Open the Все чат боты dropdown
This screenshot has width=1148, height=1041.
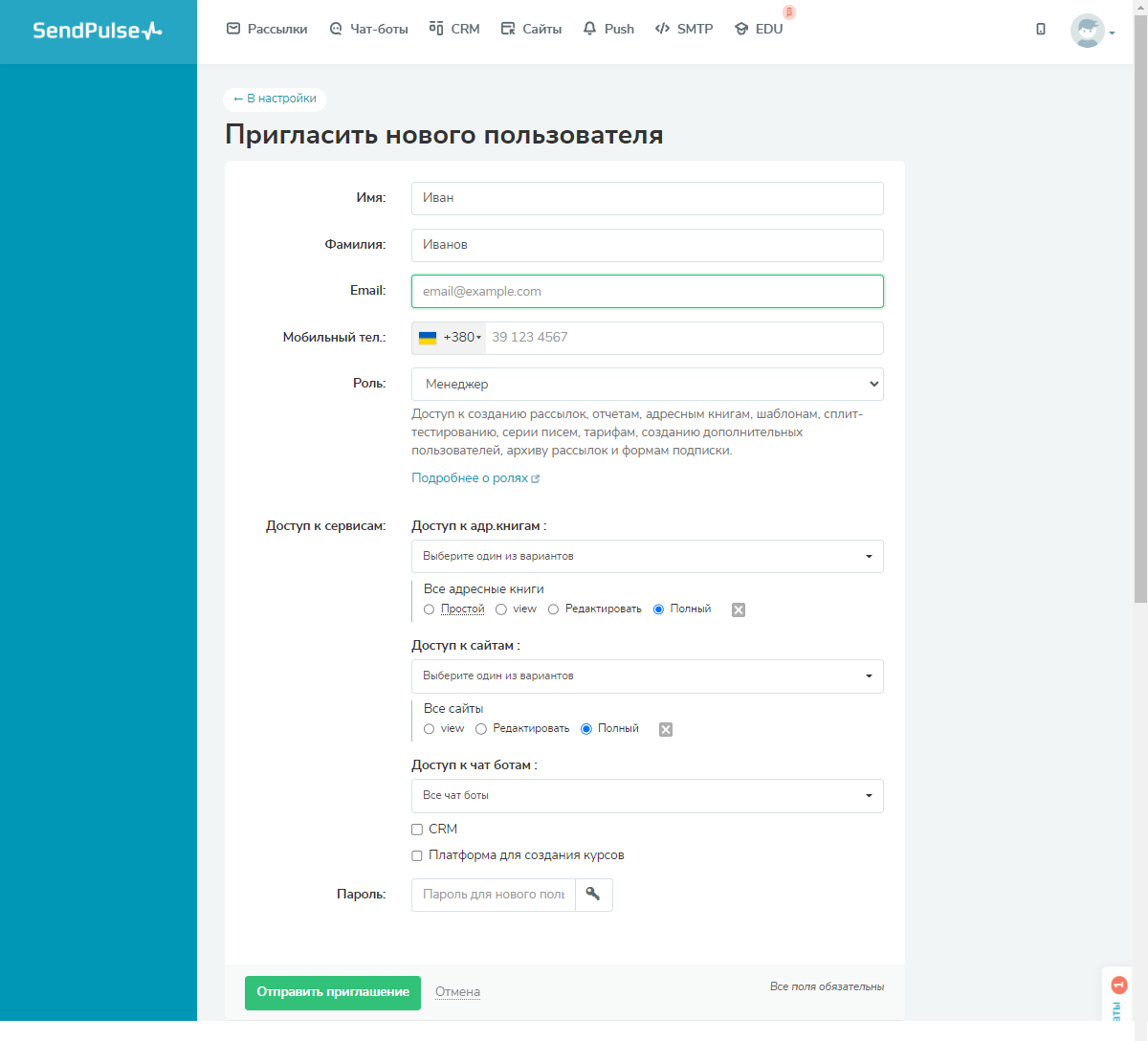(648, 795)
